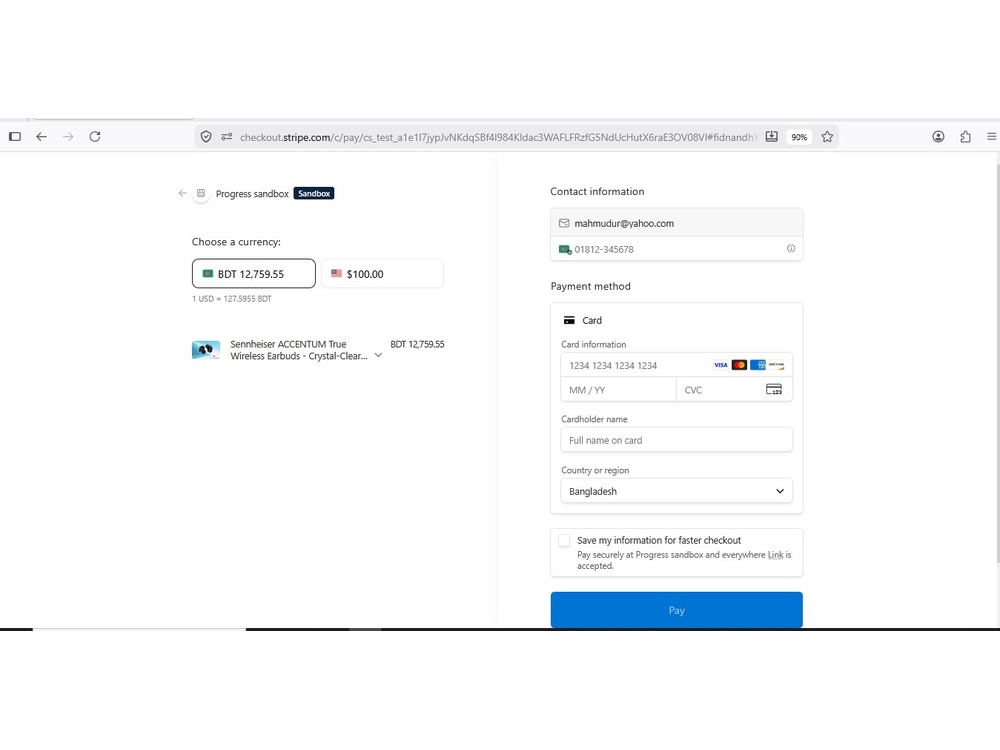The height and width of the screenshot is (750, 1000).
Task: Click the page vertical scrollbar
Action: [997, 364]
